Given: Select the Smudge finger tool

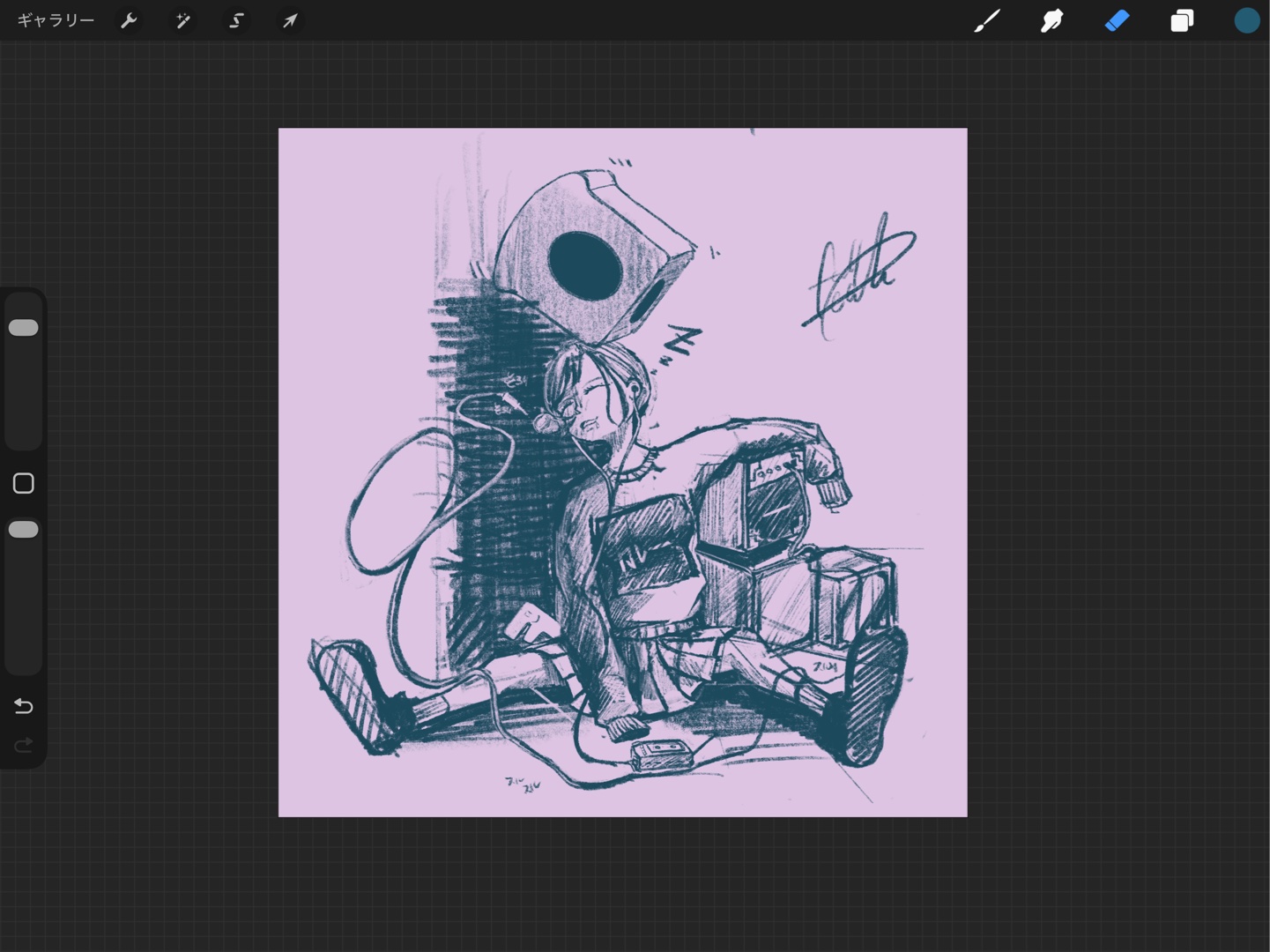Looking at the screenshot, I should 1051,20.
